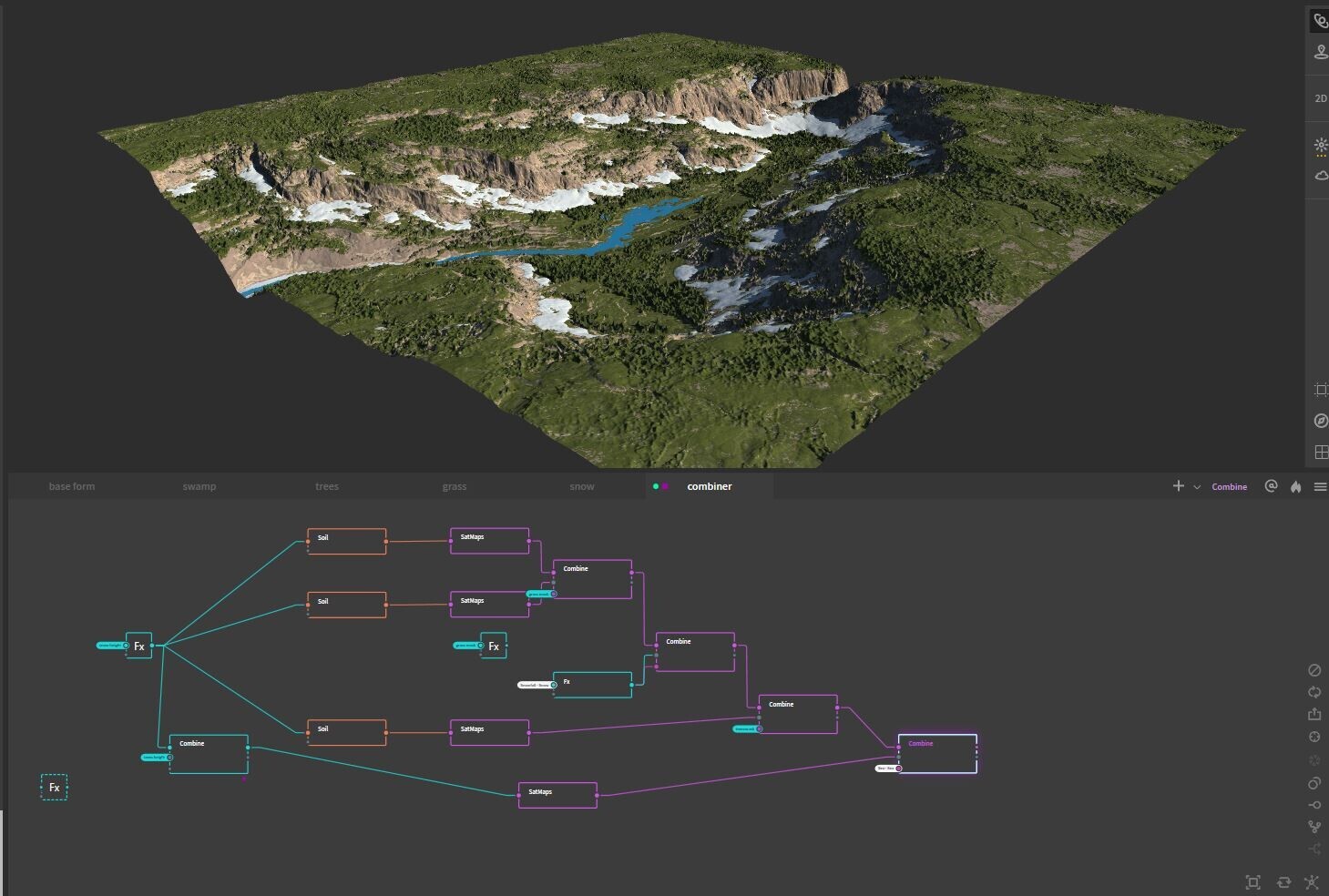Open the Combine node type selector
This screenshot has height=896, width=1329.
pos(1229,486)
